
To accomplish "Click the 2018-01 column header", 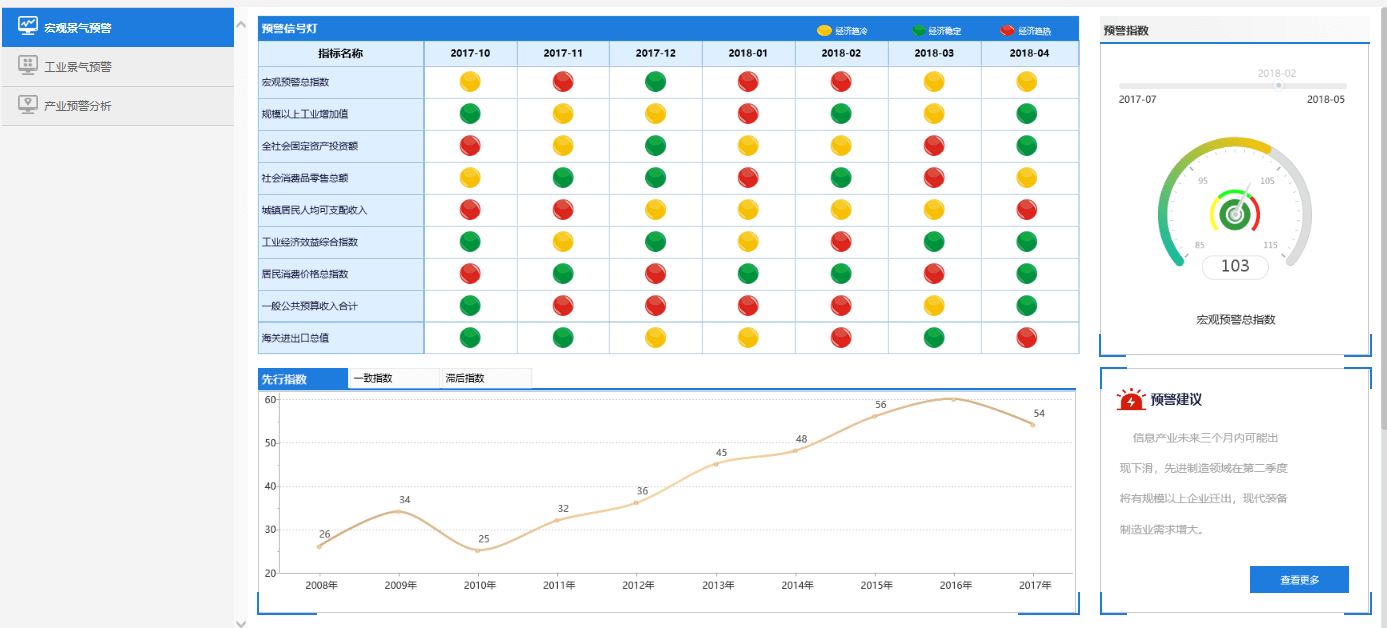I will pos(748,54).
